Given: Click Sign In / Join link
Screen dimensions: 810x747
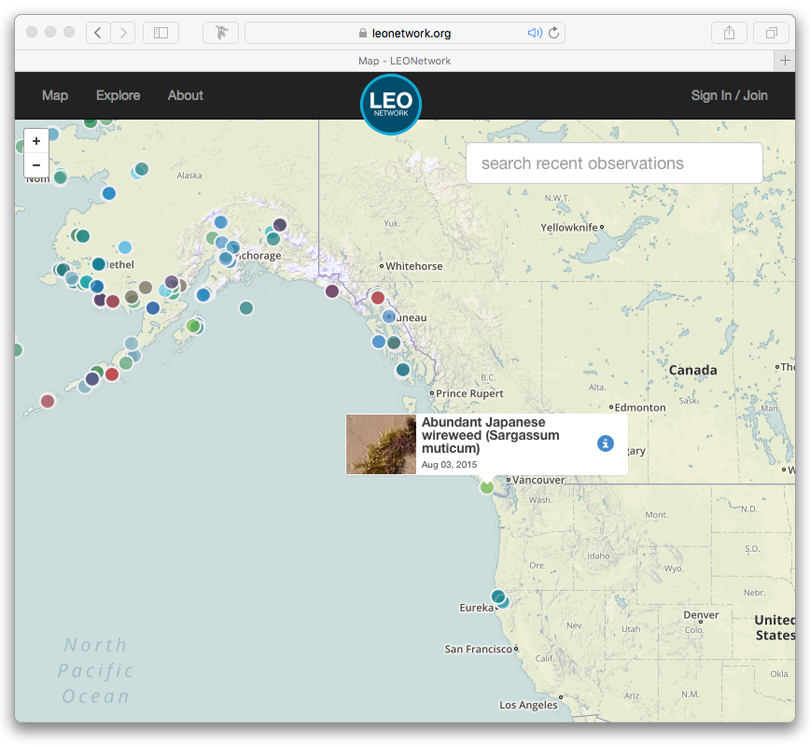Looking at the screenshot, I should click(729, 96).
